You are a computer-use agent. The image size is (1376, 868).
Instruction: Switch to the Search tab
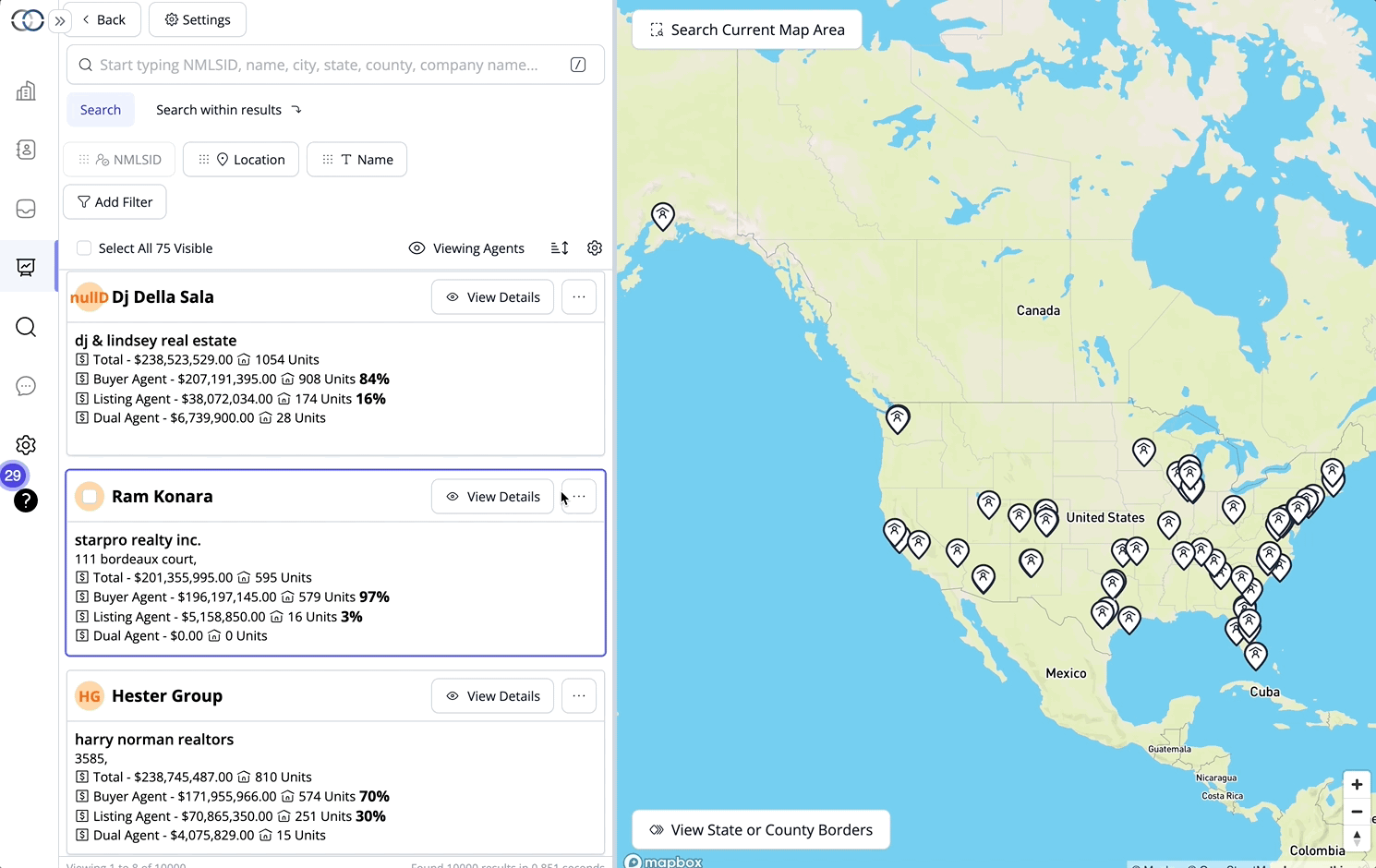(100, 109)
